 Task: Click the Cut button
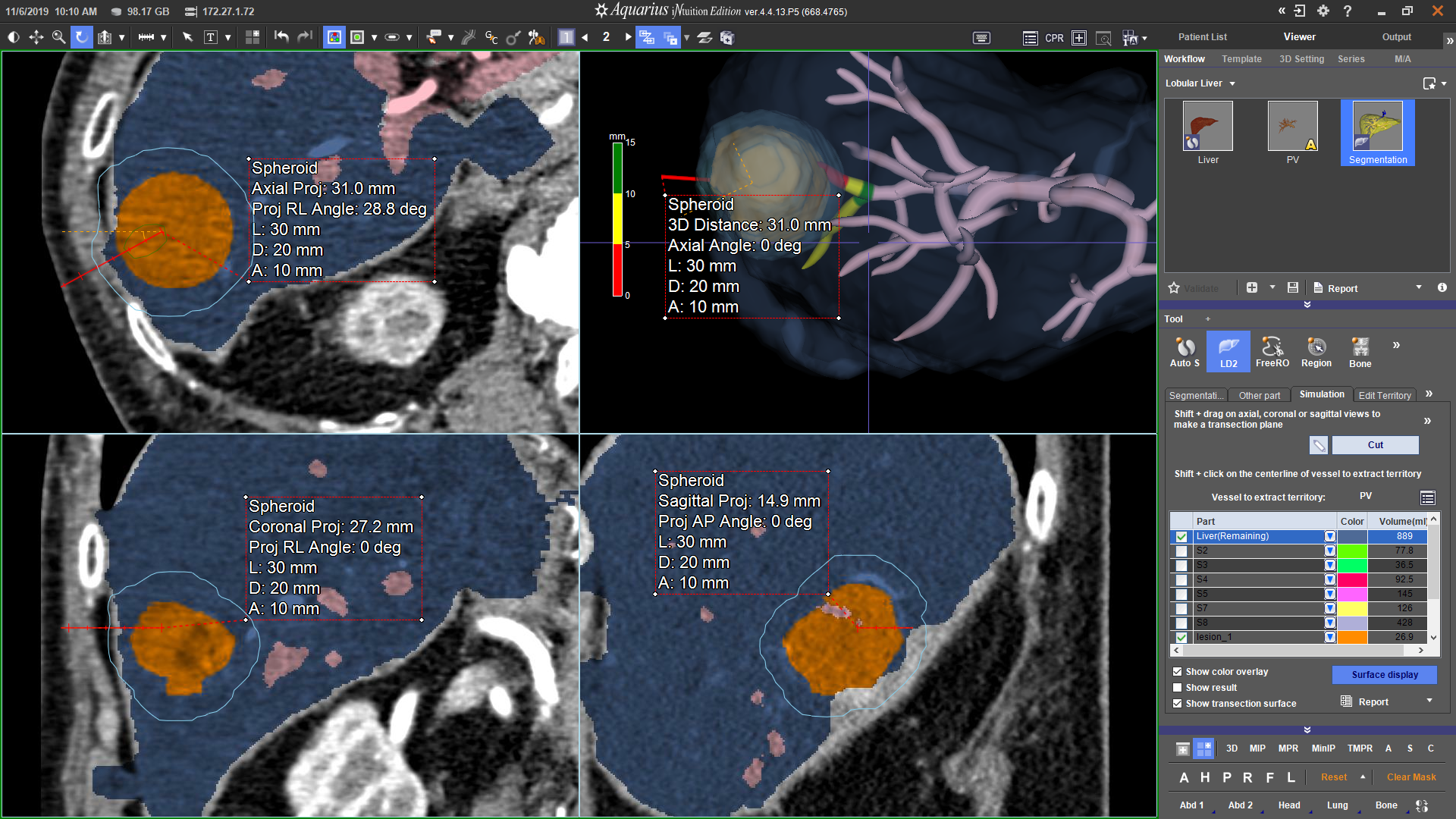pos(1375,445)
